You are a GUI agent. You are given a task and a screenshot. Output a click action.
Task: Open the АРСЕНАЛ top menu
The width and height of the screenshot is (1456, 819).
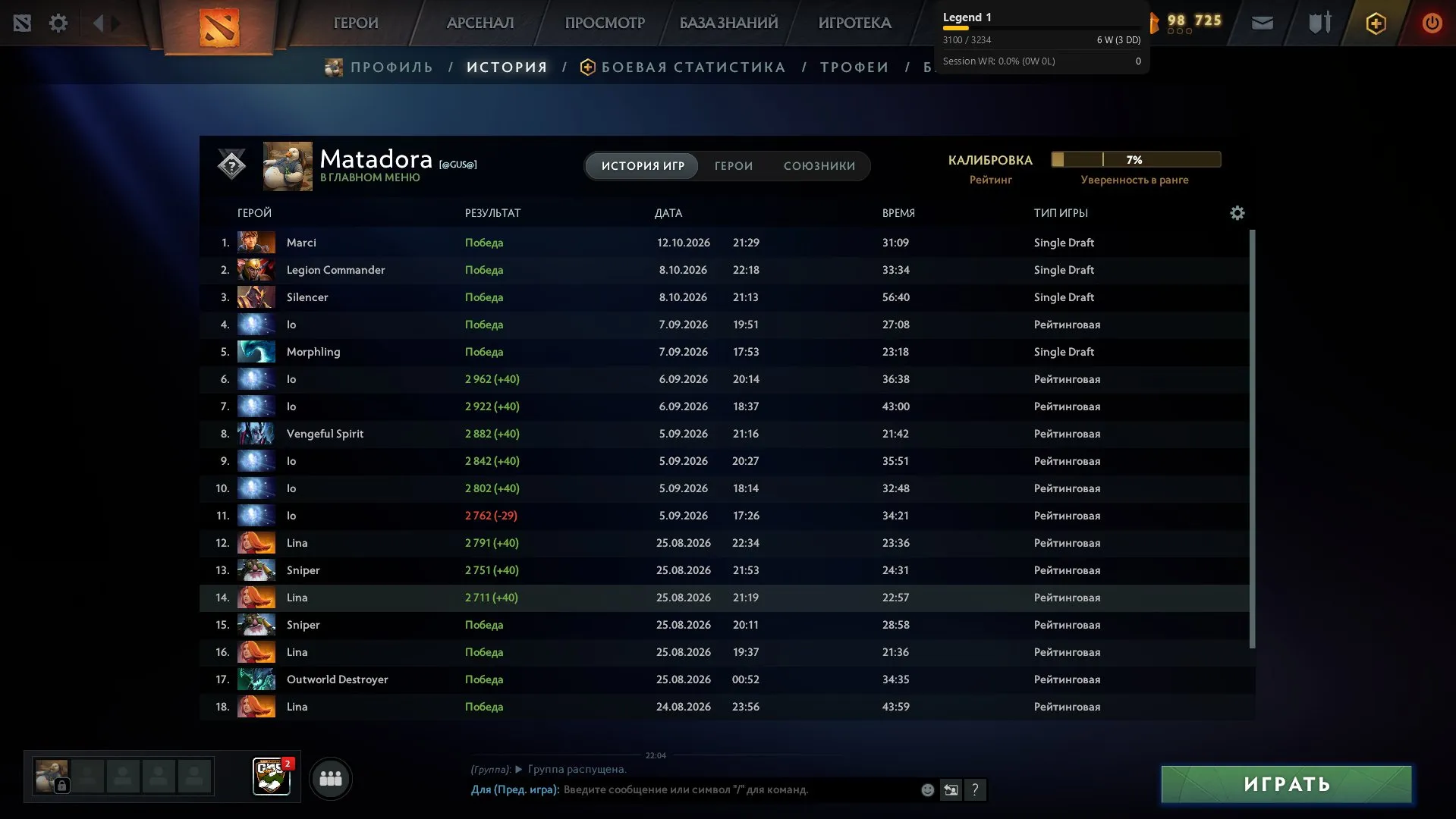[480, 24]
